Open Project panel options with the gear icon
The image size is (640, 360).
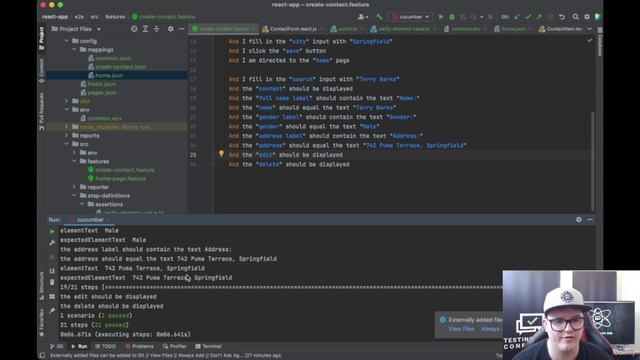[x=171, y=29]
